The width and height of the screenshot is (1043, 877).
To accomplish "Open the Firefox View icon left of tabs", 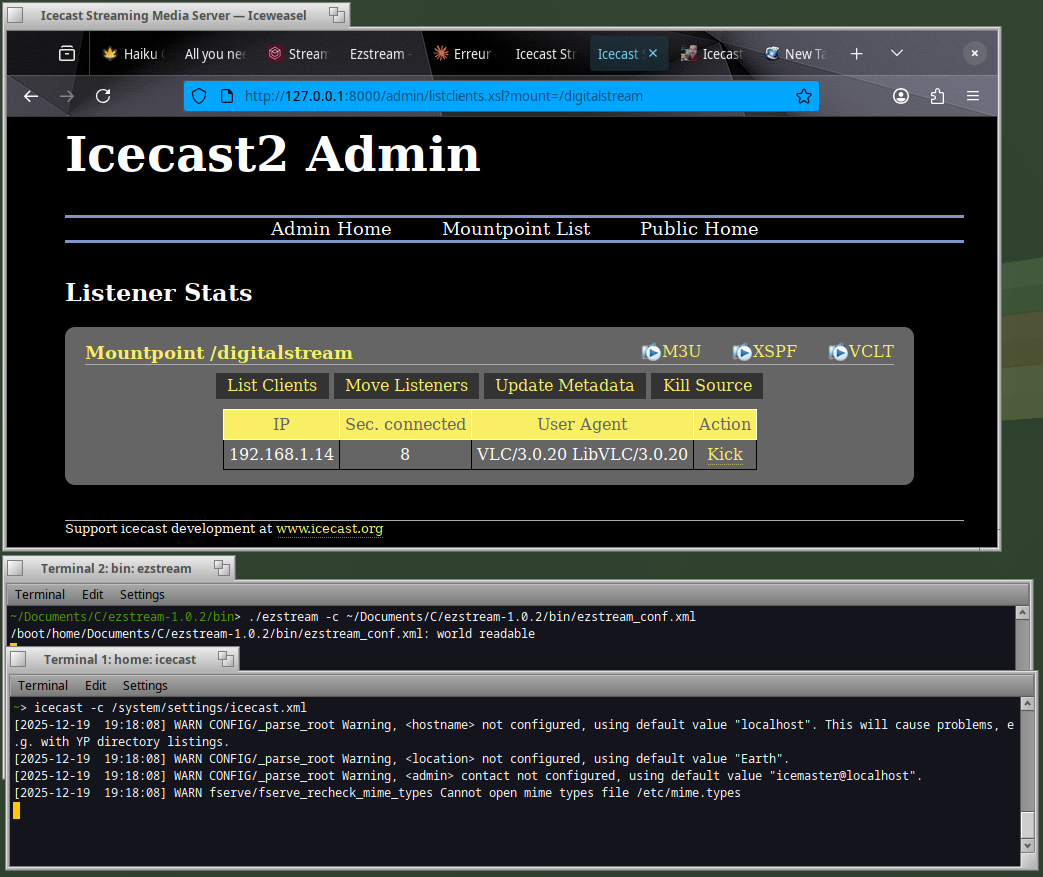I will [67, 54].
